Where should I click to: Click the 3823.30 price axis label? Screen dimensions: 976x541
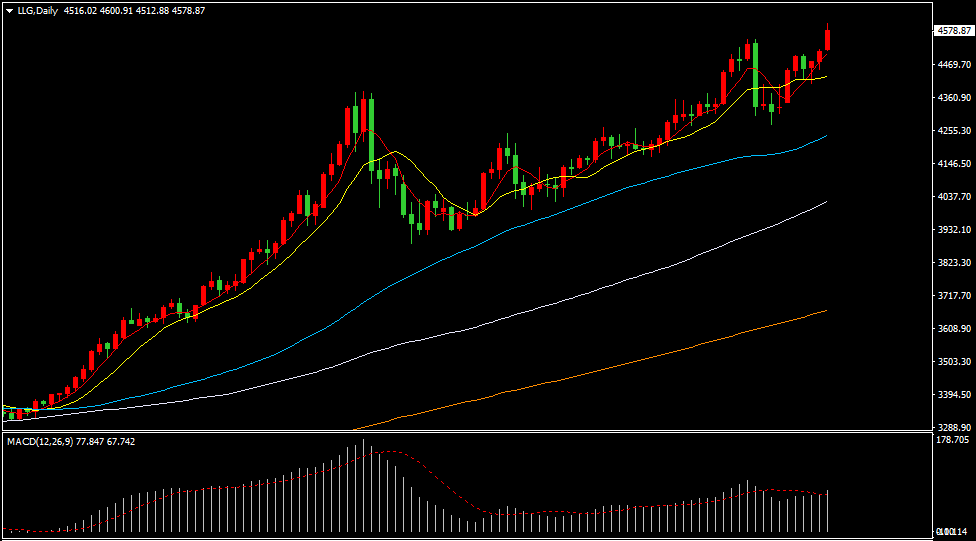coord(954,263)
